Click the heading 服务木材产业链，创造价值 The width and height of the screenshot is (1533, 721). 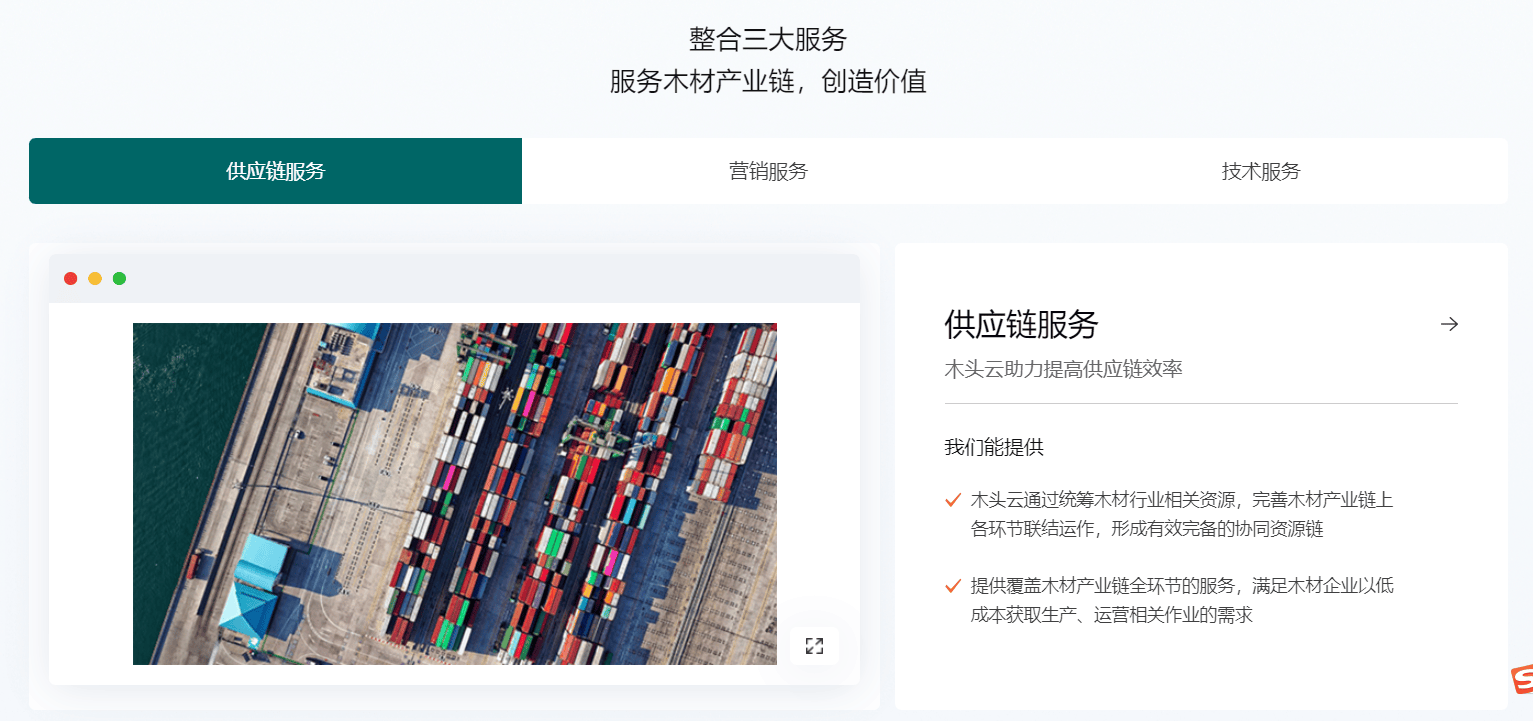pos(768,81)
